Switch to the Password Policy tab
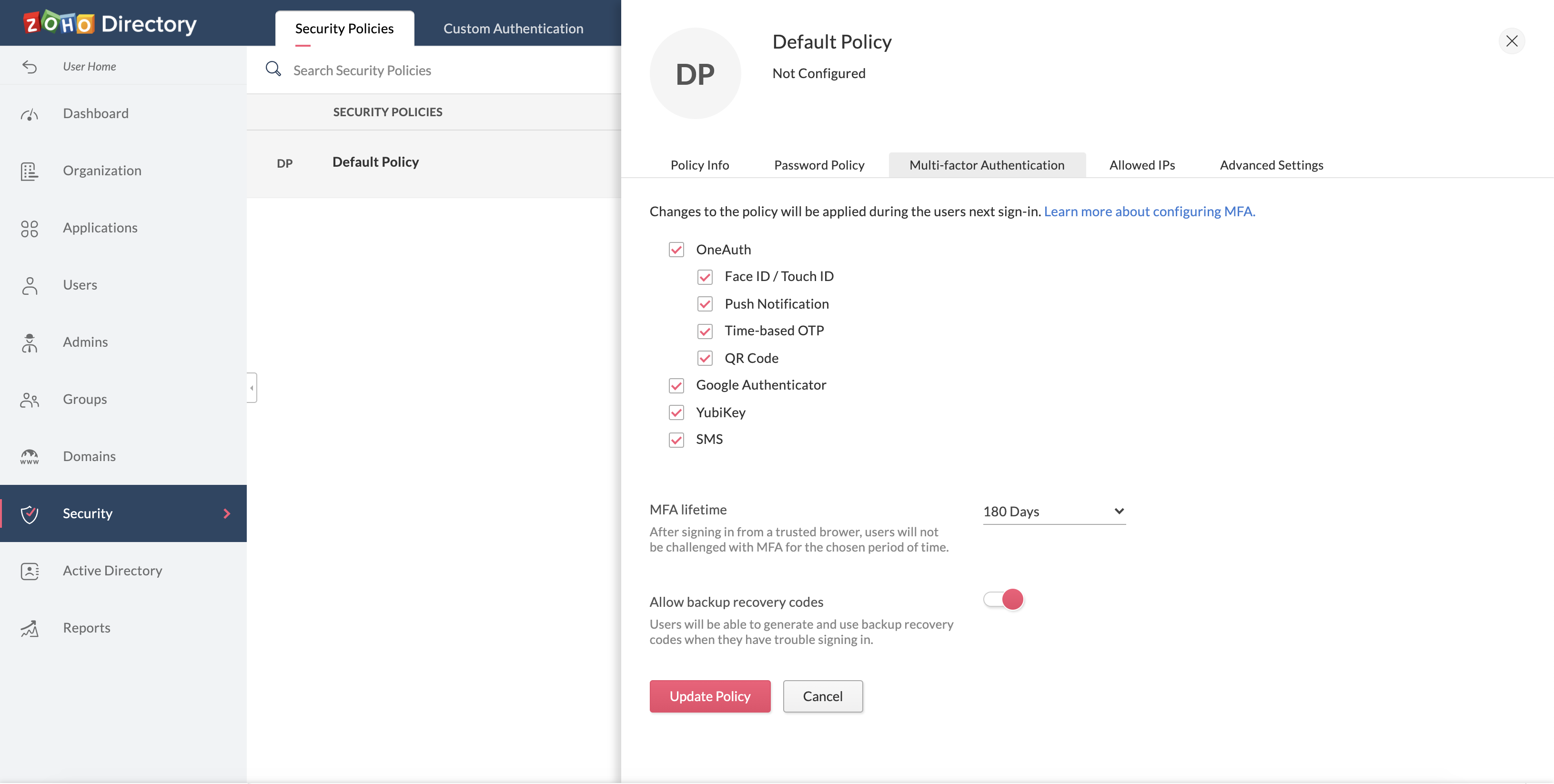This screenshot has width=1554, height=784. point(818,165)
